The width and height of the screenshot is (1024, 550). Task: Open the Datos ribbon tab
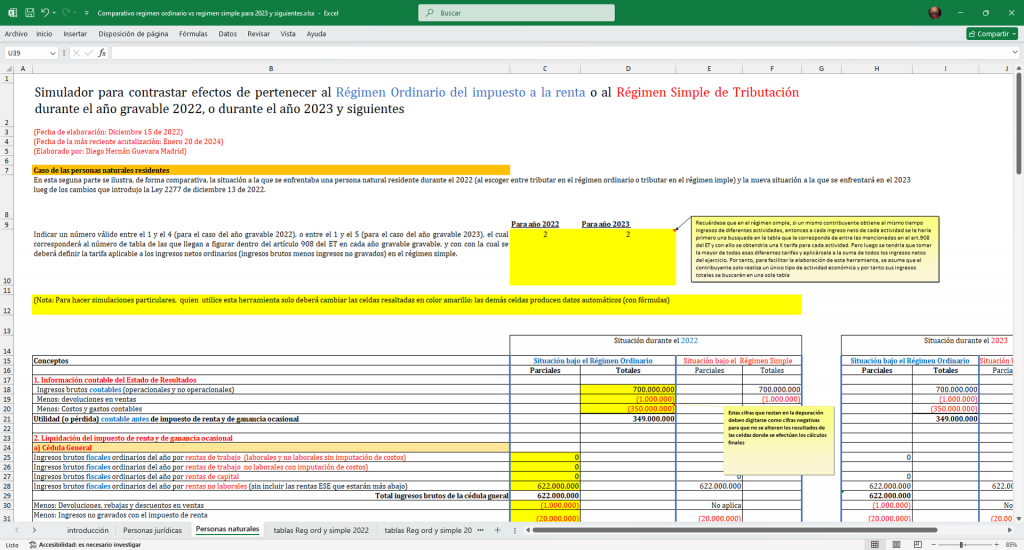click(x=227, y=33)
